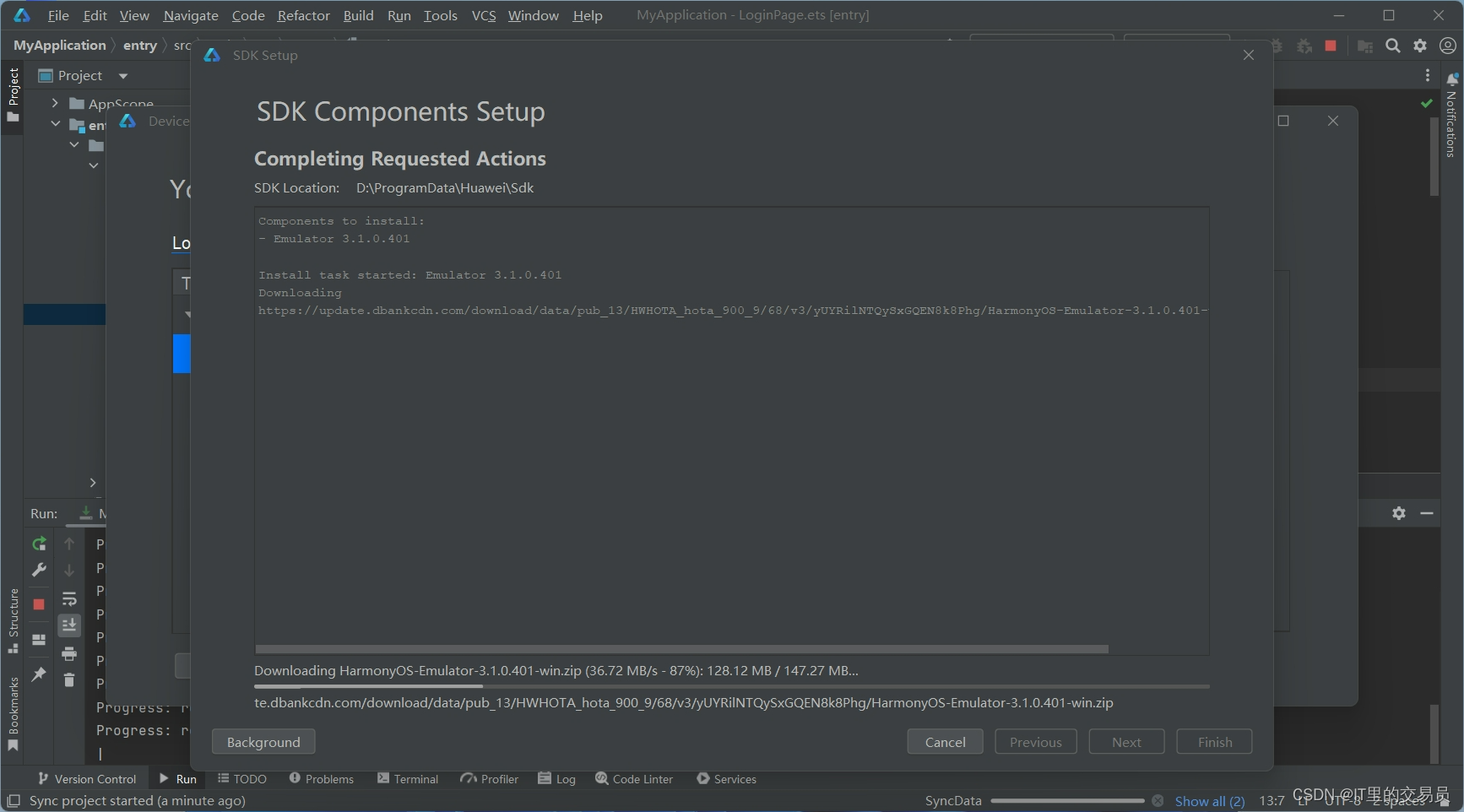Click Show all (2) background tasks
Viewport: 1464px width, 812px height.
pyautogui.click(x=1210, y=801)
